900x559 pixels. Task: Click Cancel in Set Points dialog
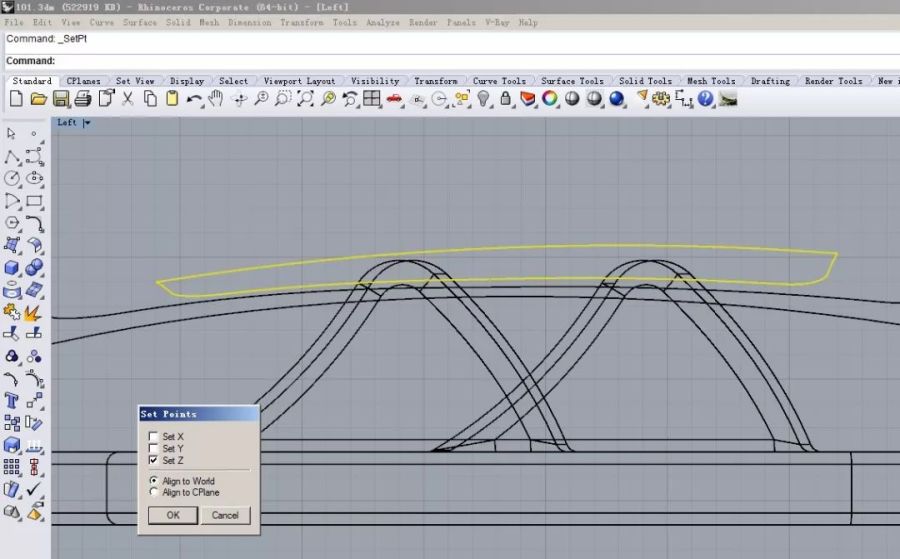[x=225, y=515]
